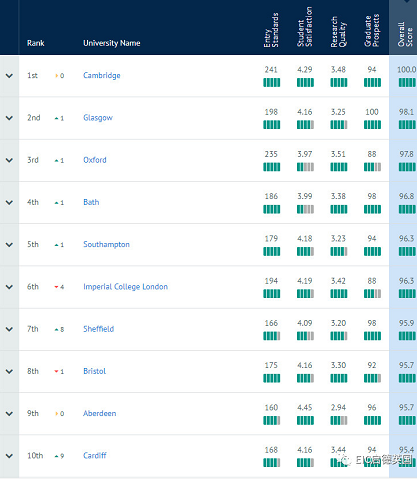Image resolution: width=417 pixels, height=479 pixels.
Task: Click Bristol's Student Satisfaction bar indicator
Action: [x=305, y=378]
